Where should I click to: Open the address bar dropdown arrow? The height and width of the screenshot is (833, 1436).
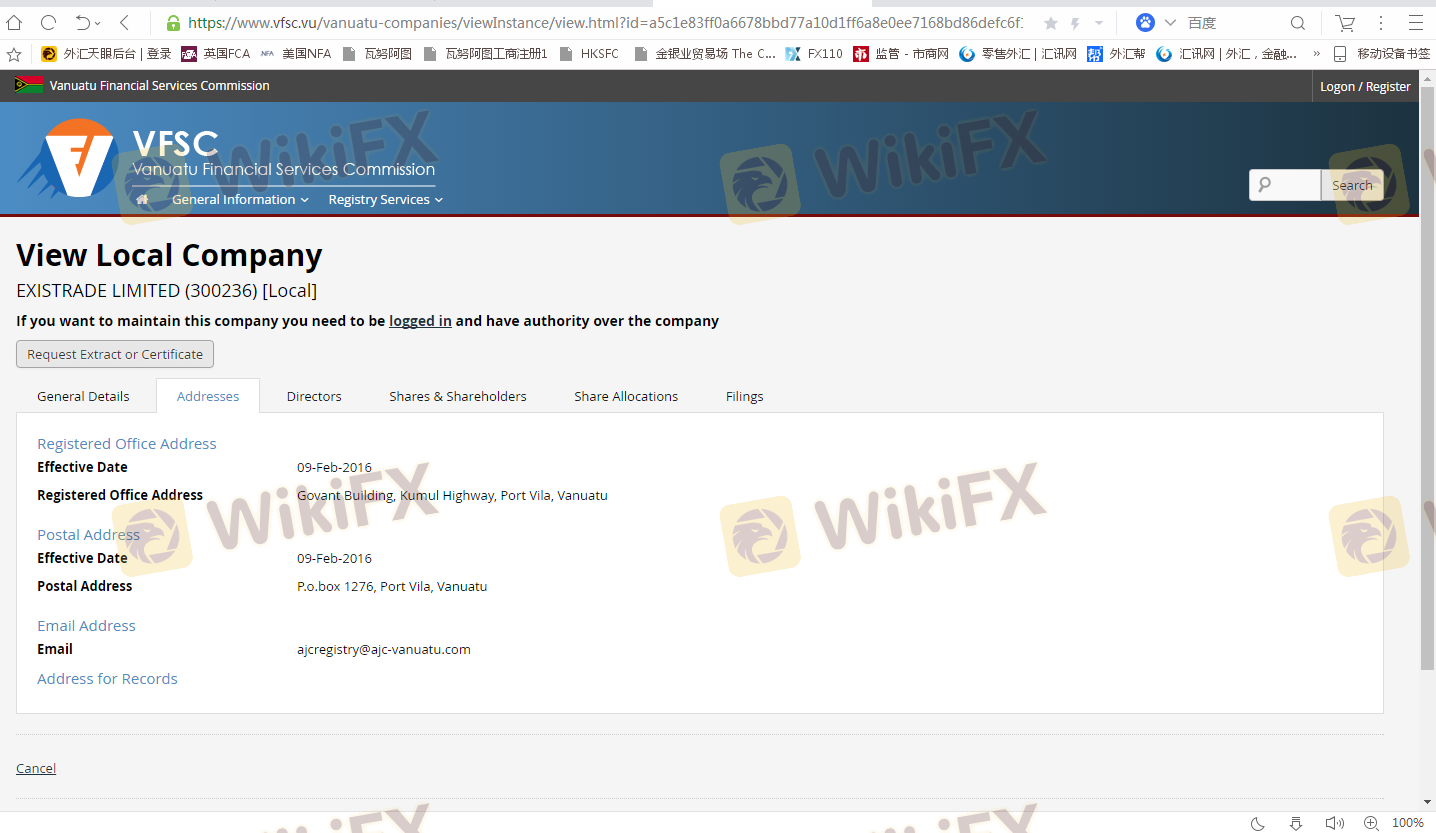pos(1099,23)
